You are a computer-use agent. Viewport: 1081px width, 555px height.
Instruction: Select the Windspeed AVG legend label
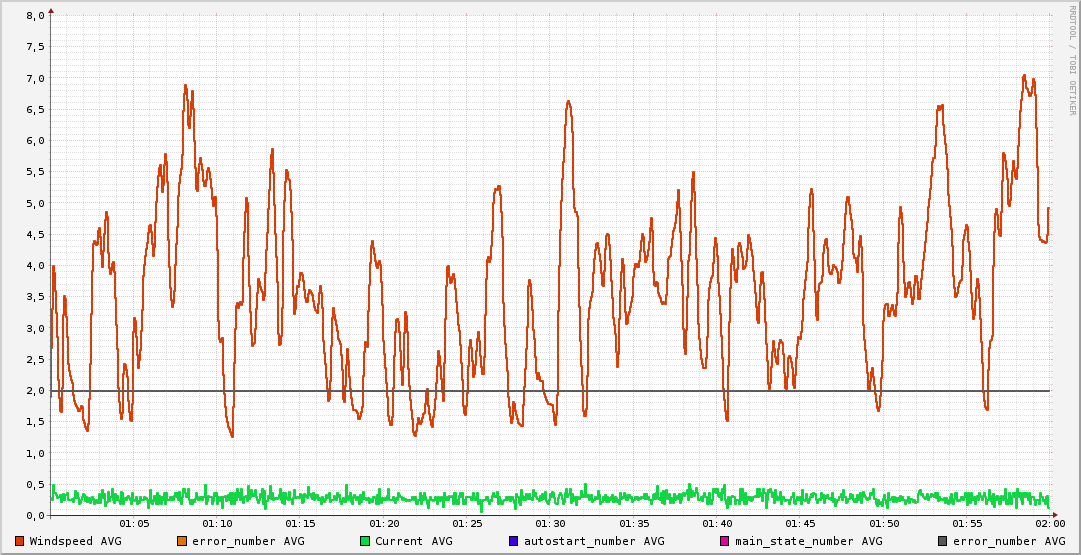click(x=76, y=541)
